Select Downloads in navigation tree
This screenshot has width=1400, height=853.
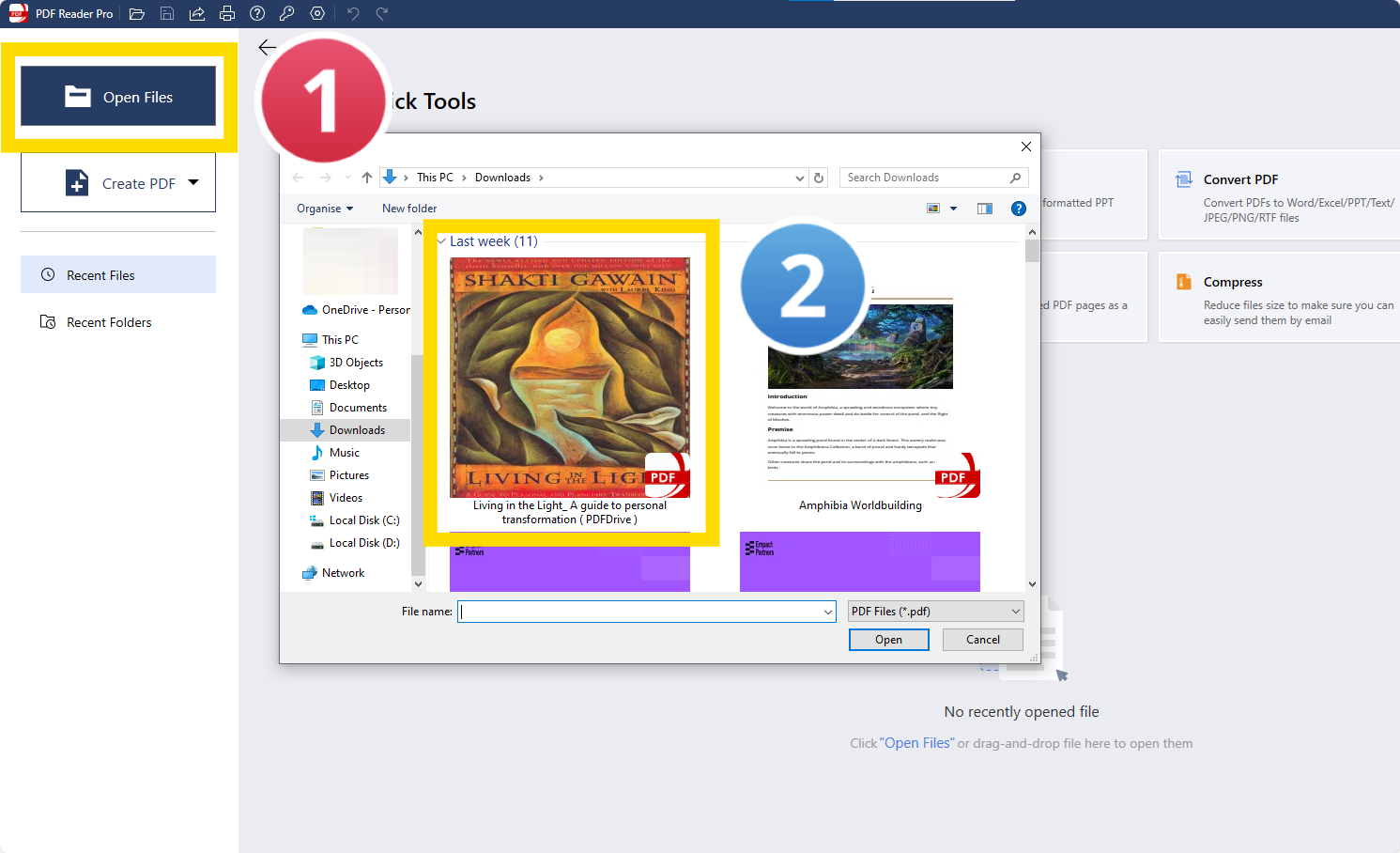point(346,430)
